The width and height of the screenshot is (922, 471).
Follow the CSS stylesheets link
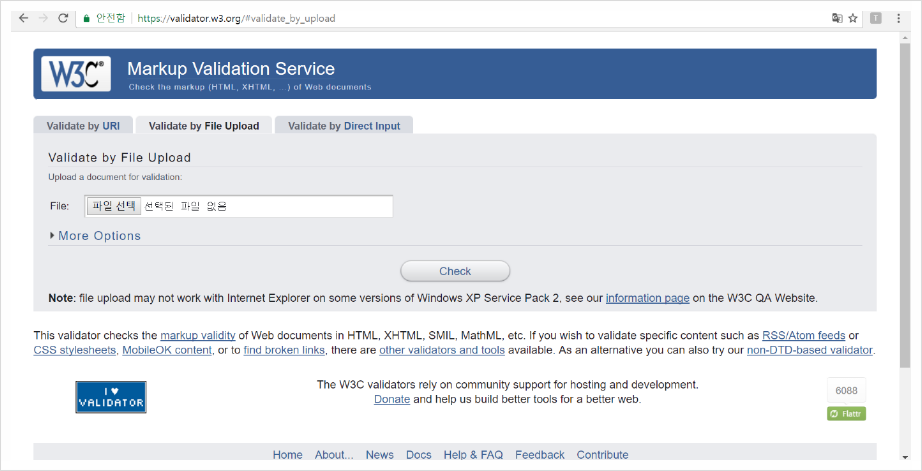point(75,350)
